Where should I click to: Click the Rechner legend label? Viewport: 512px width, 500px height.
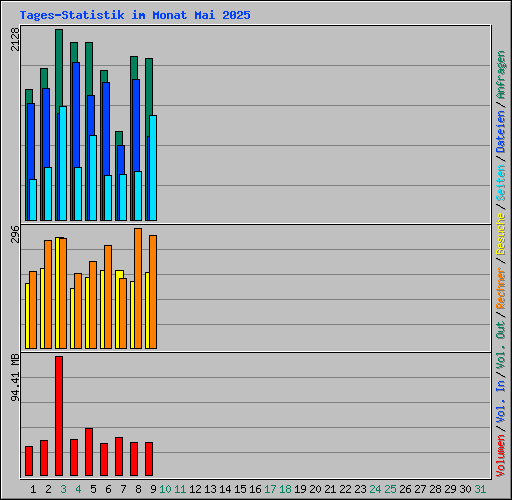tap(501, 288)
